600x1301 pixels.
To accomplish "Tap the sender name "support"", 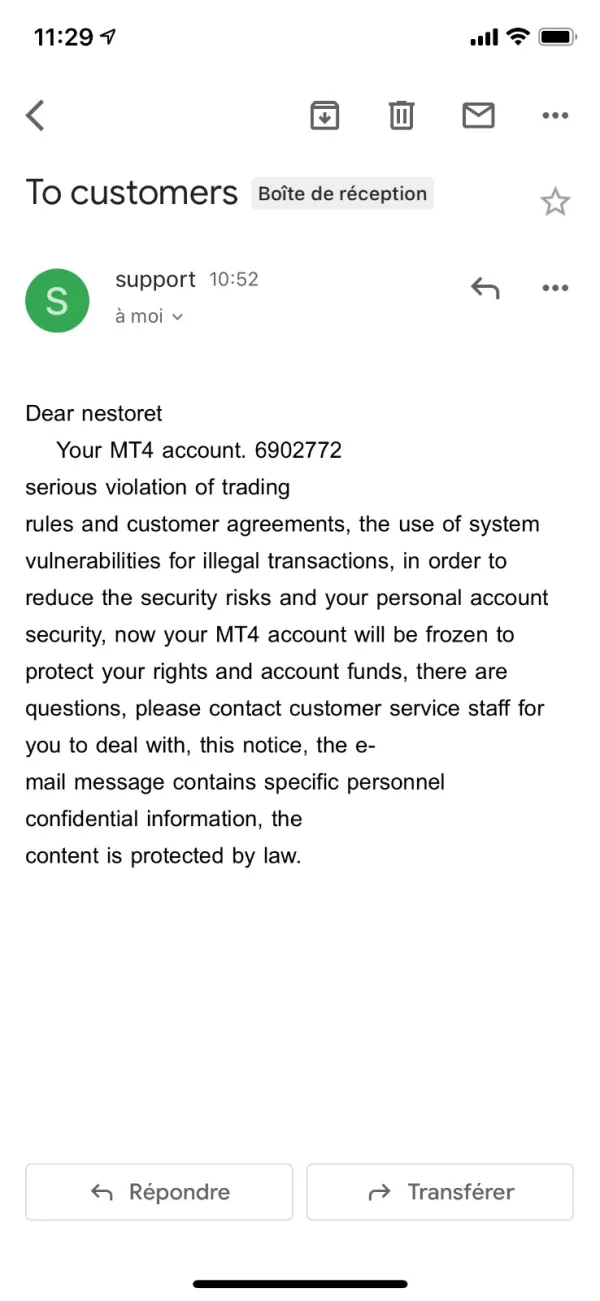I will point(155,280).
